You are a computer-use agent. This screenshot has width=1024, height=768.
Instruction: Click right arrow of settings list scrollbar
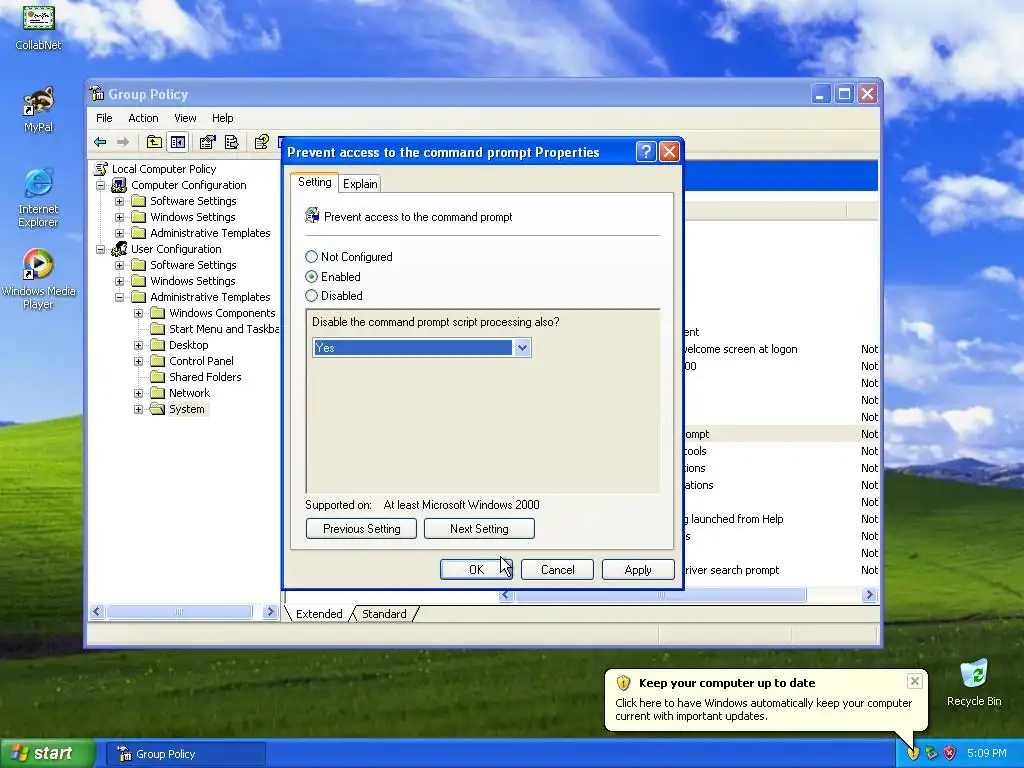[x=869, y=594]
